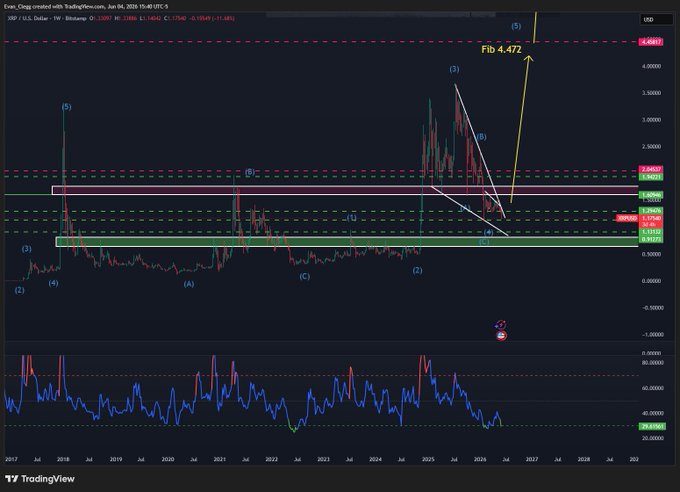Click the (3) wave label above the 2025 peak

(x=454, y=69)
